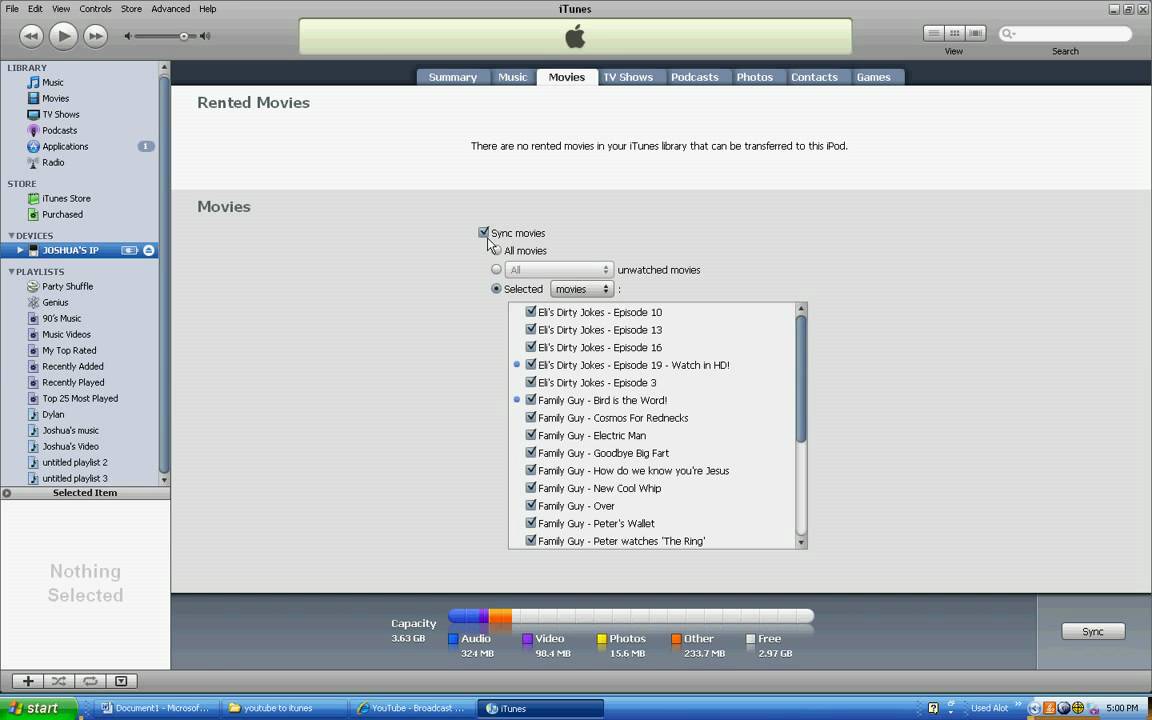Viewport: 1152px width, 720px height.
Task: Open the Joshua's Video playlist
Action: [x=70, y=447]
